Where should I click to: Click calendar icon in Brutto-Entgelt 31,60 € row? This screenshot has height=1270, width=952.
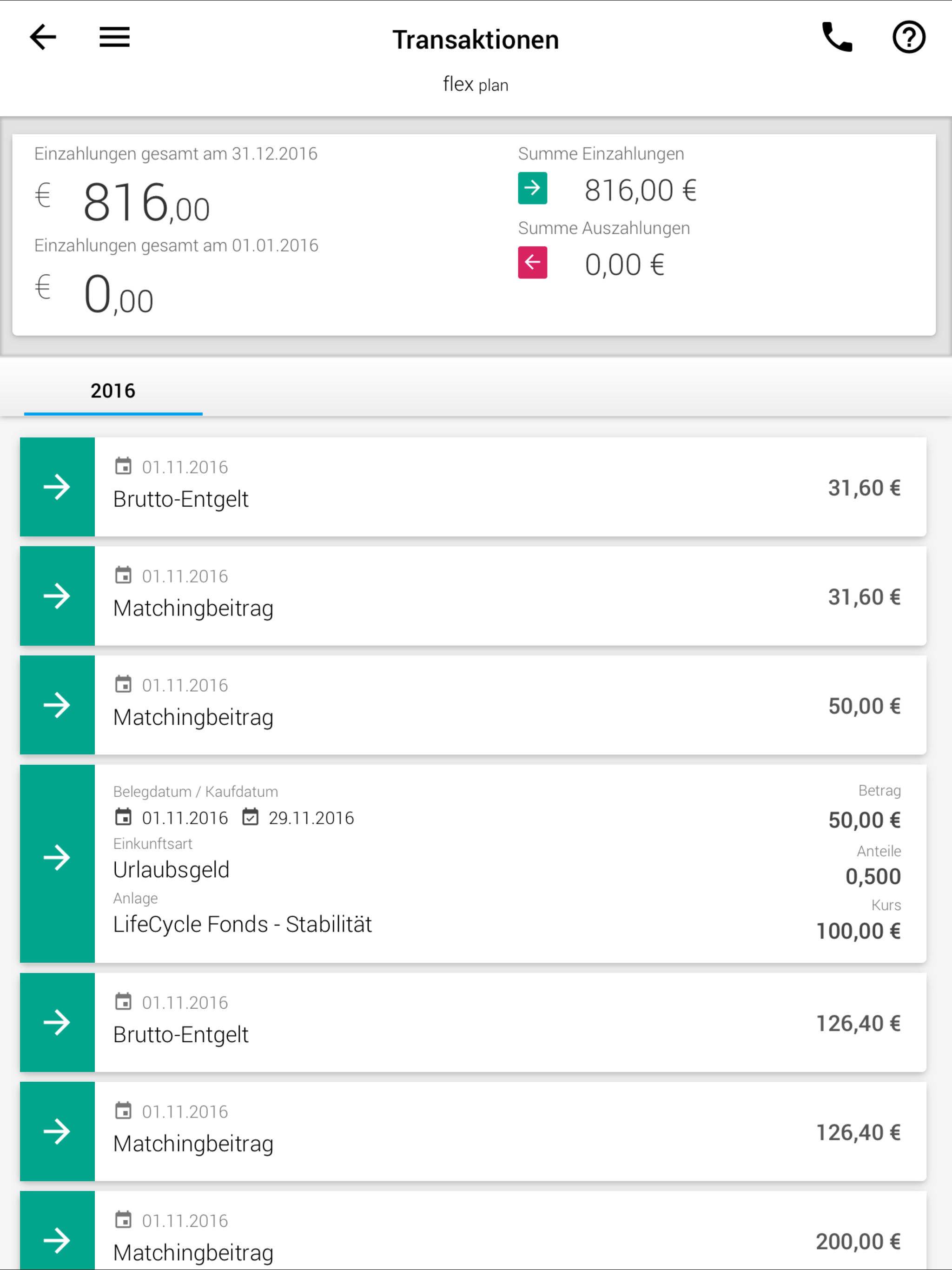124,466
